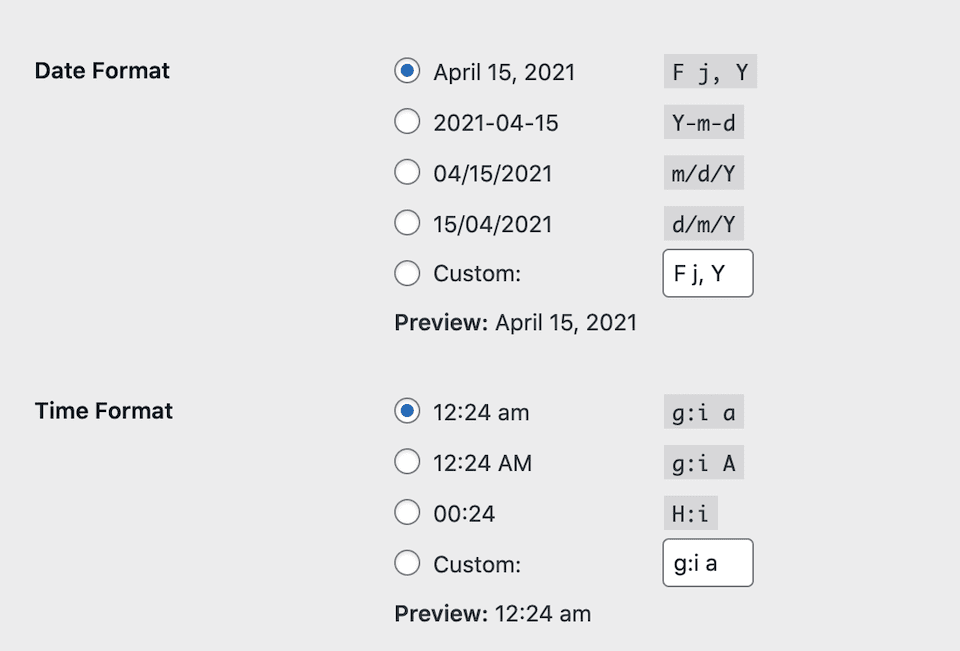
Task: Click the d/m/Y format code label
Action: pos(703,222)
